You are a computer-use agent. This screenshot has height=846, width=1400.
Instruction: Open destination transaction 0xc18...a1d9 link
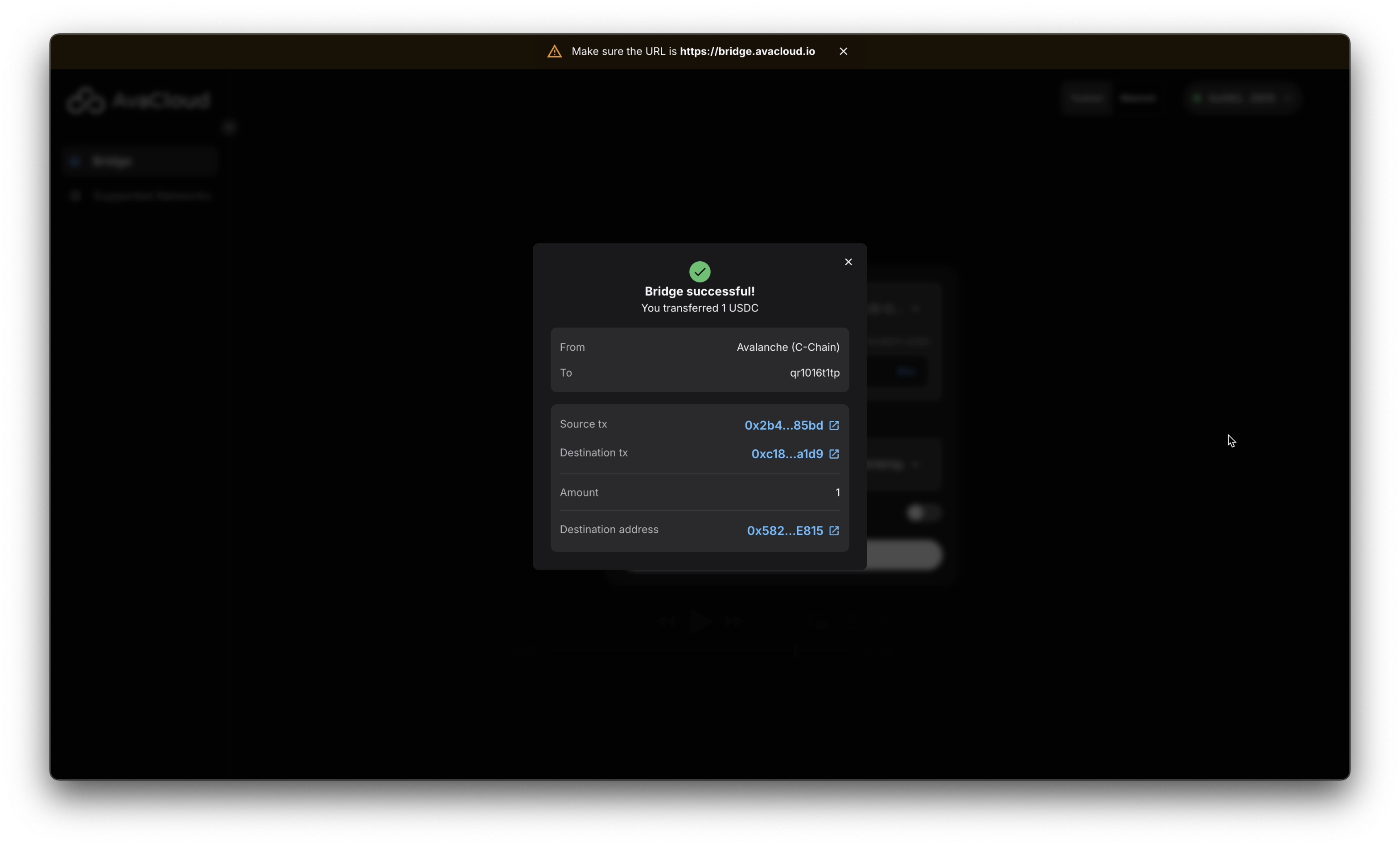[787, 454]
